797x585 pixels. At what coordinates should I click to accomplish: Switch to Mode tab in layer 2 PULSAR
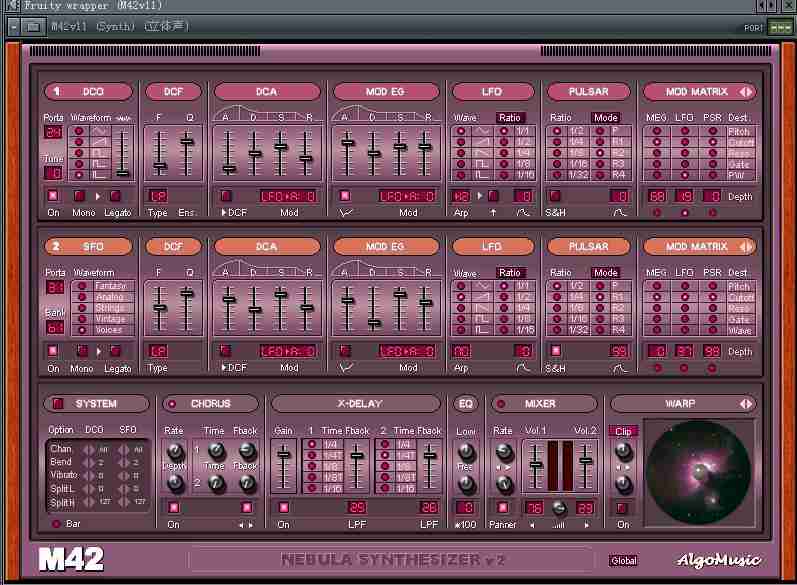pyautogui.click(x=606, y=273)
